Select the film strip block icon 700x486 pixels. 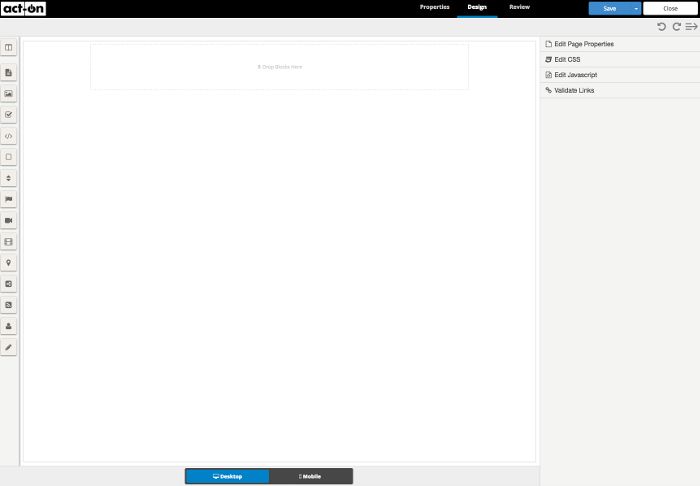(x=8, y=241)
